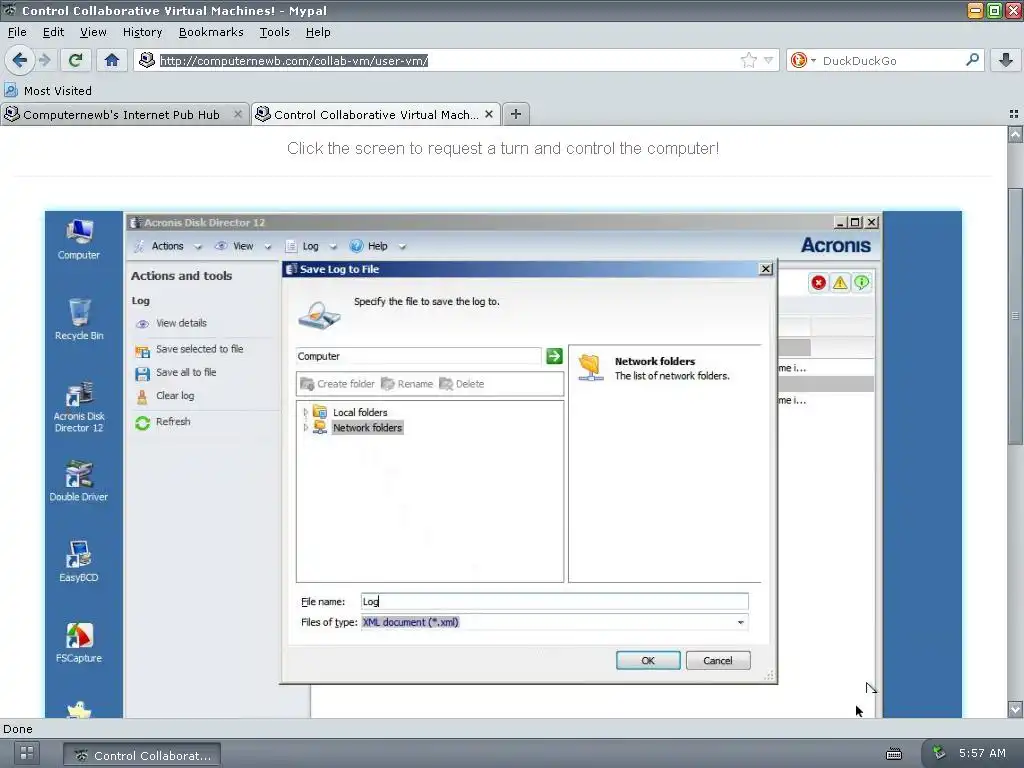1024x768 pixels.
Task: Click the Control Collaborat... taskbar button
Action: [x=142, y=755]
